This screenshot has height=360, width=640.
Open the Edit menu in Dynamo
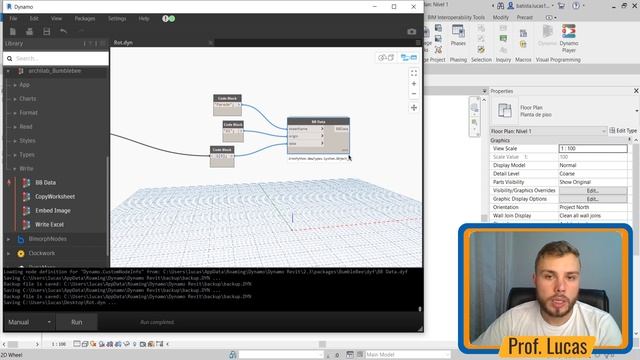34,18
